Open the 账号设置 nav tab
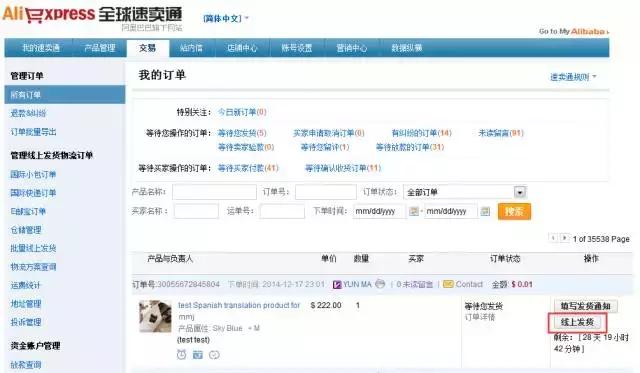Image resolution: width=640 pixels, height=373 pixels. (297, 48)
